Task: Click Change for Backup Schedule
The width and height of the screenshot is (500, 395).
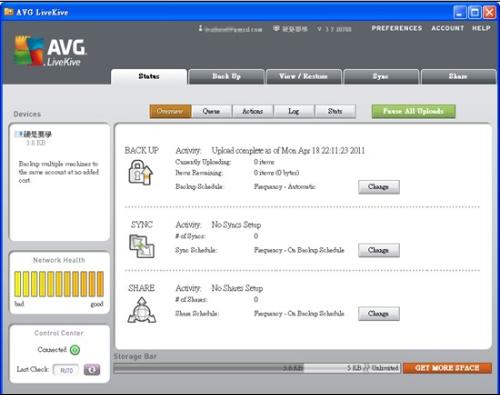Action: point(379,187)
